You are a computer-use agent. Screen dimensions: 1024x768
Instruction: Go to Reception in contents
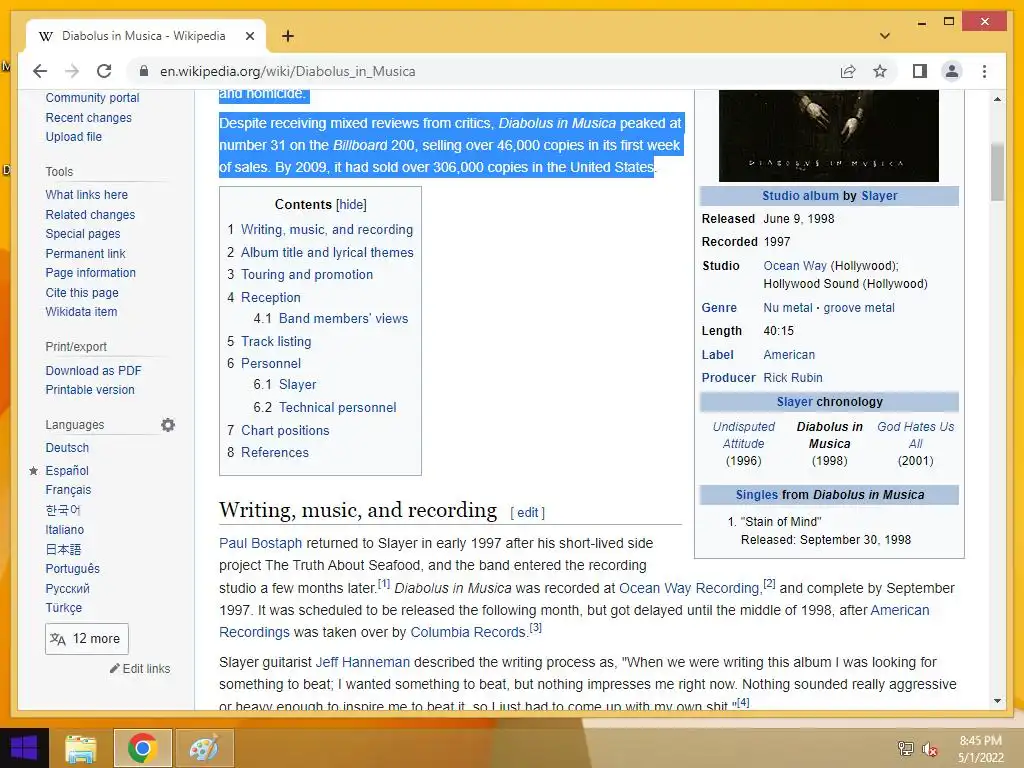270,297
